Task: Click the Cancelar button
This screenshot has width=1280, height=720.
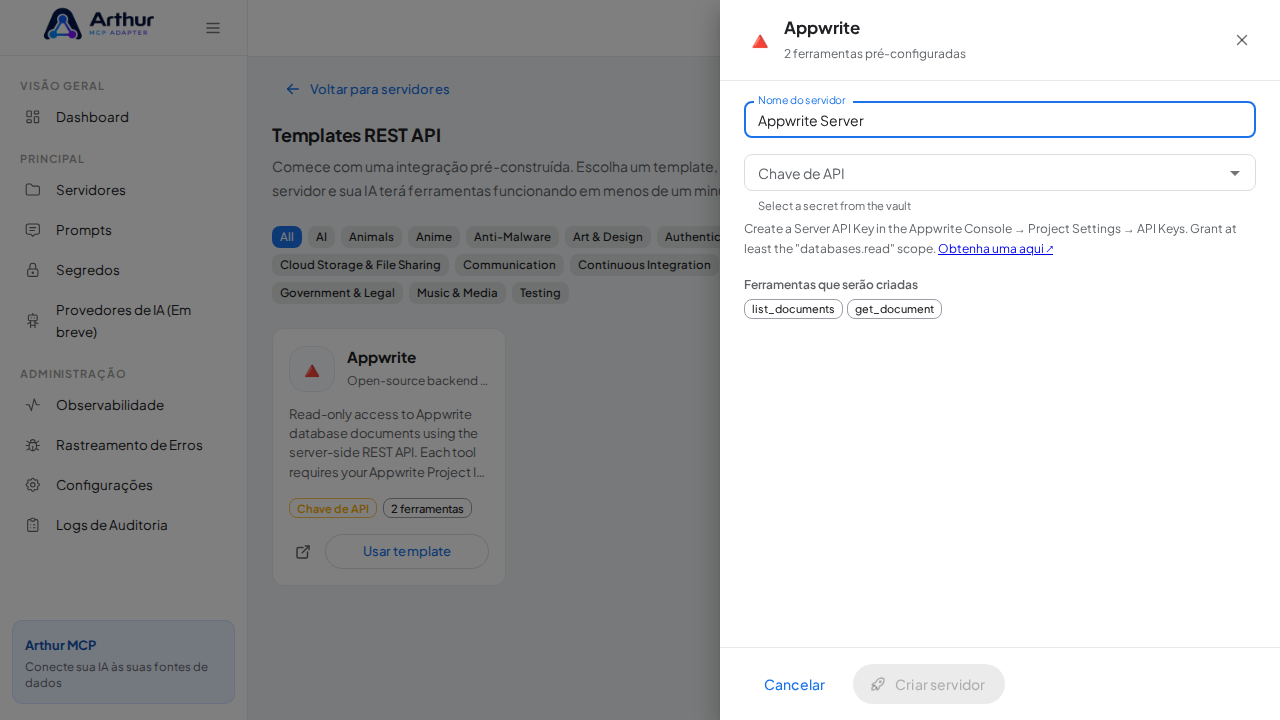Action: tap(794, 684)
